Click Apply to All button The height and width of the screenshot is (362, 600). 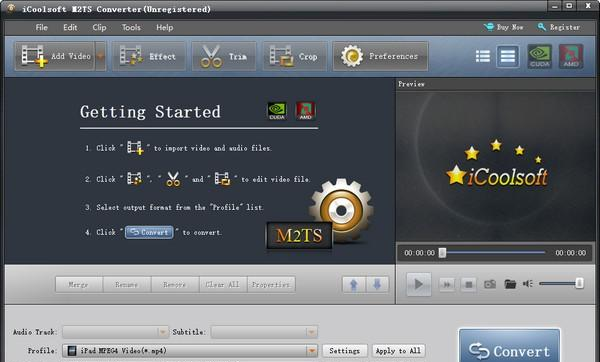[398, 351]
